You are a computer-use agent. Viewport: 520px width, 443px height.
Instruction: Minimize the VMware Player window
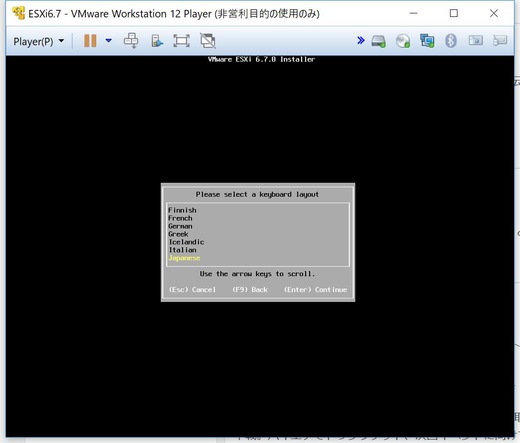click(x=413, y=13)
